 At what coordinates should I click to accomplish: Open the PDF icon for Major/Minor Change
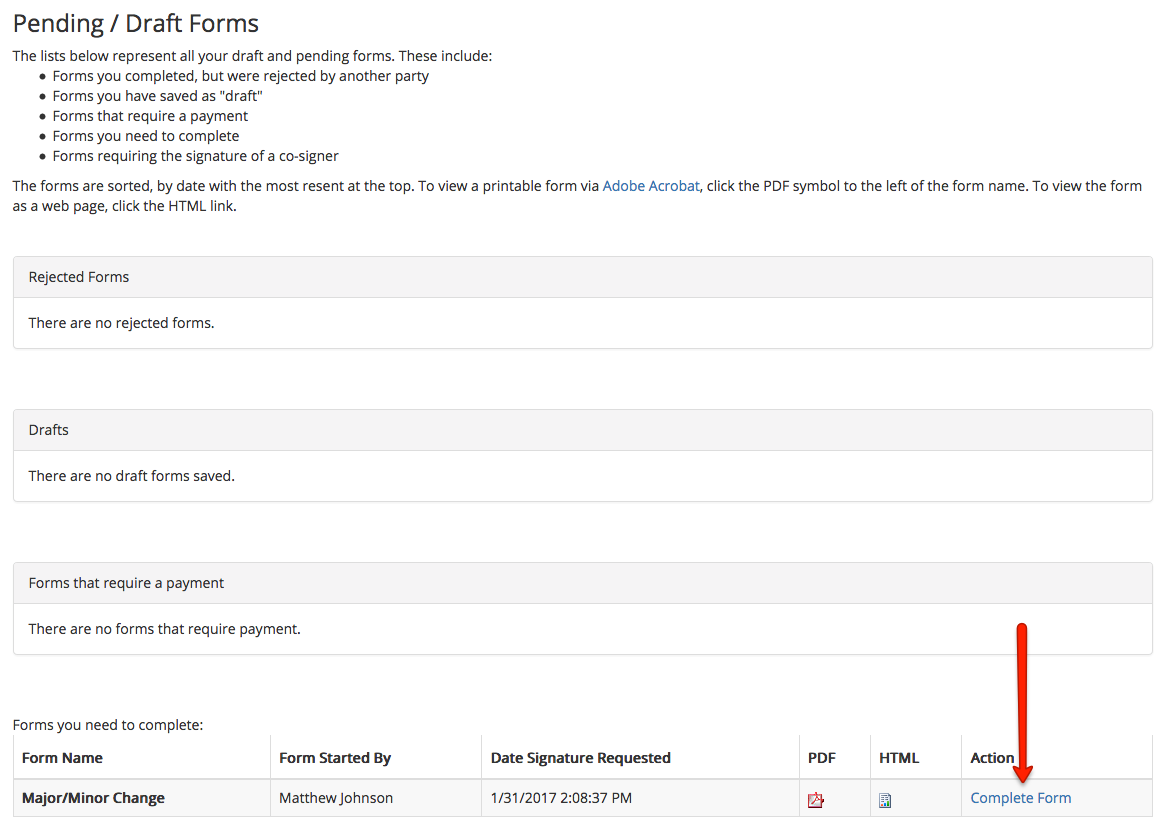coord(816,800)
